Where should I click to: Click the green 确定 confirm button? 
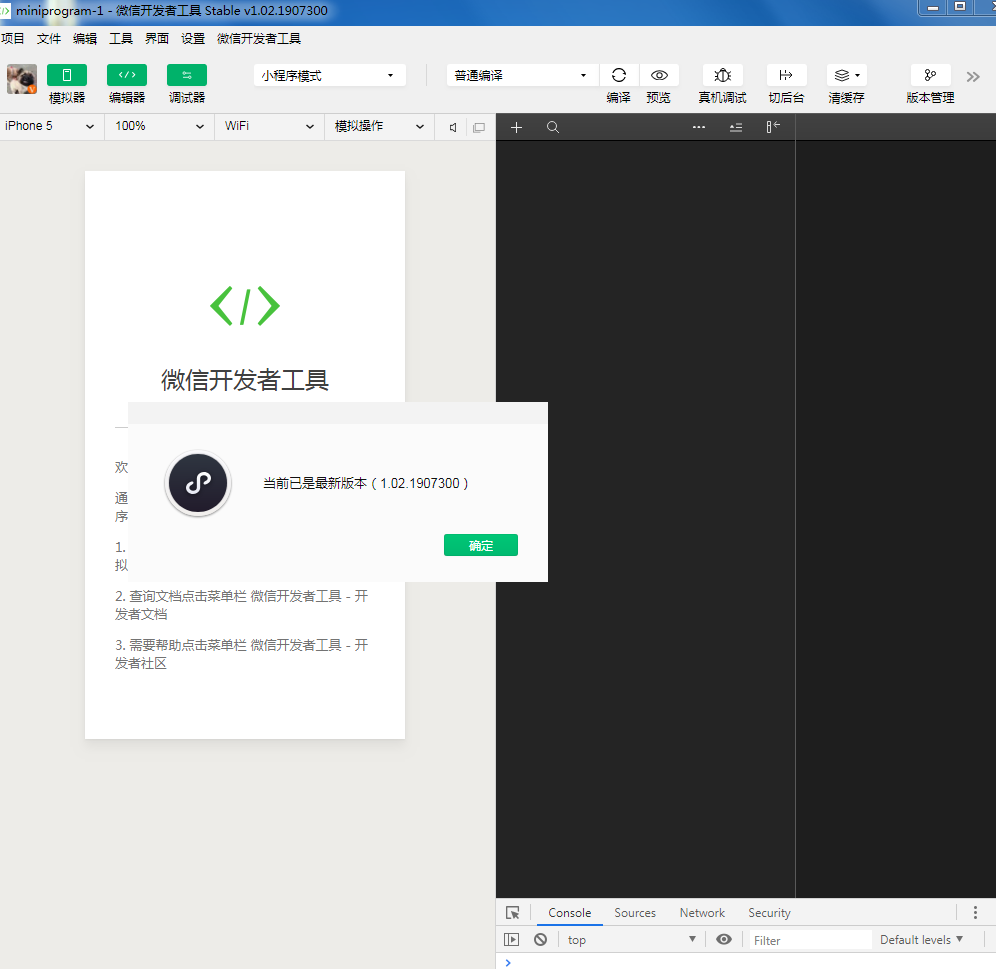click(x=481, y=545)
